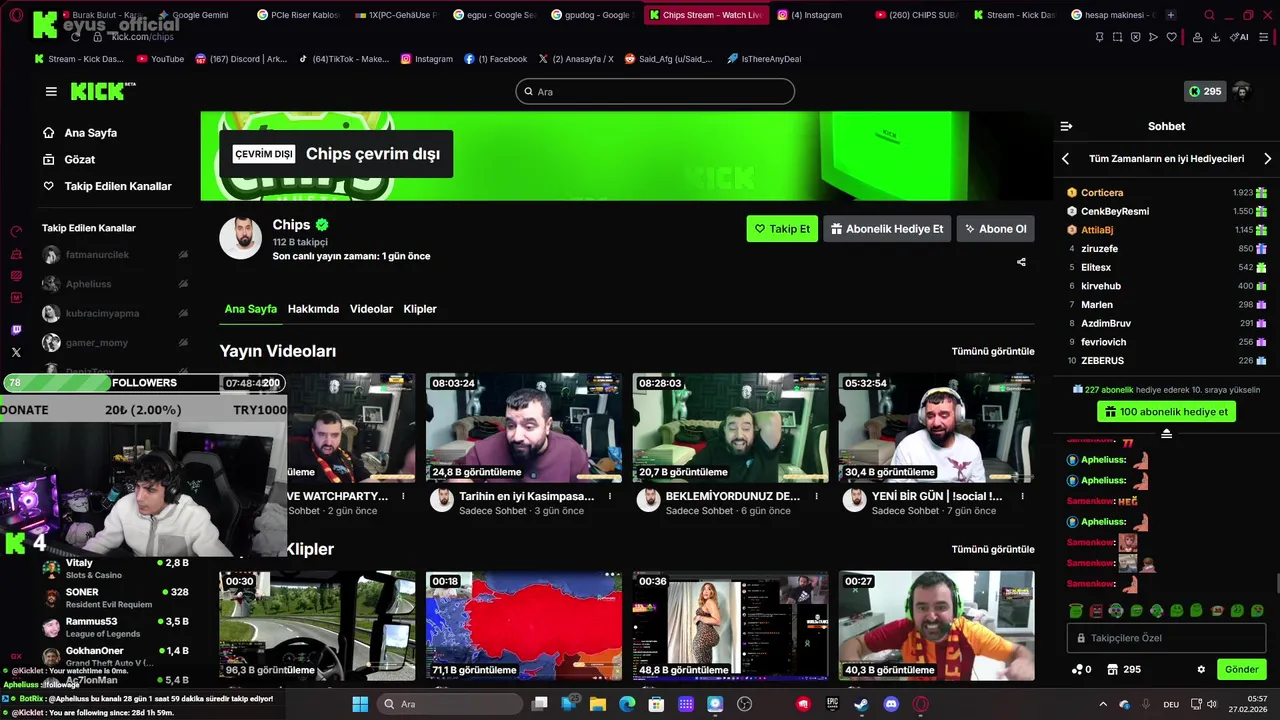Go to previous gift leaderboard with left chevron
This screenshot has height=720, width=1280.
pos(1065,158)
